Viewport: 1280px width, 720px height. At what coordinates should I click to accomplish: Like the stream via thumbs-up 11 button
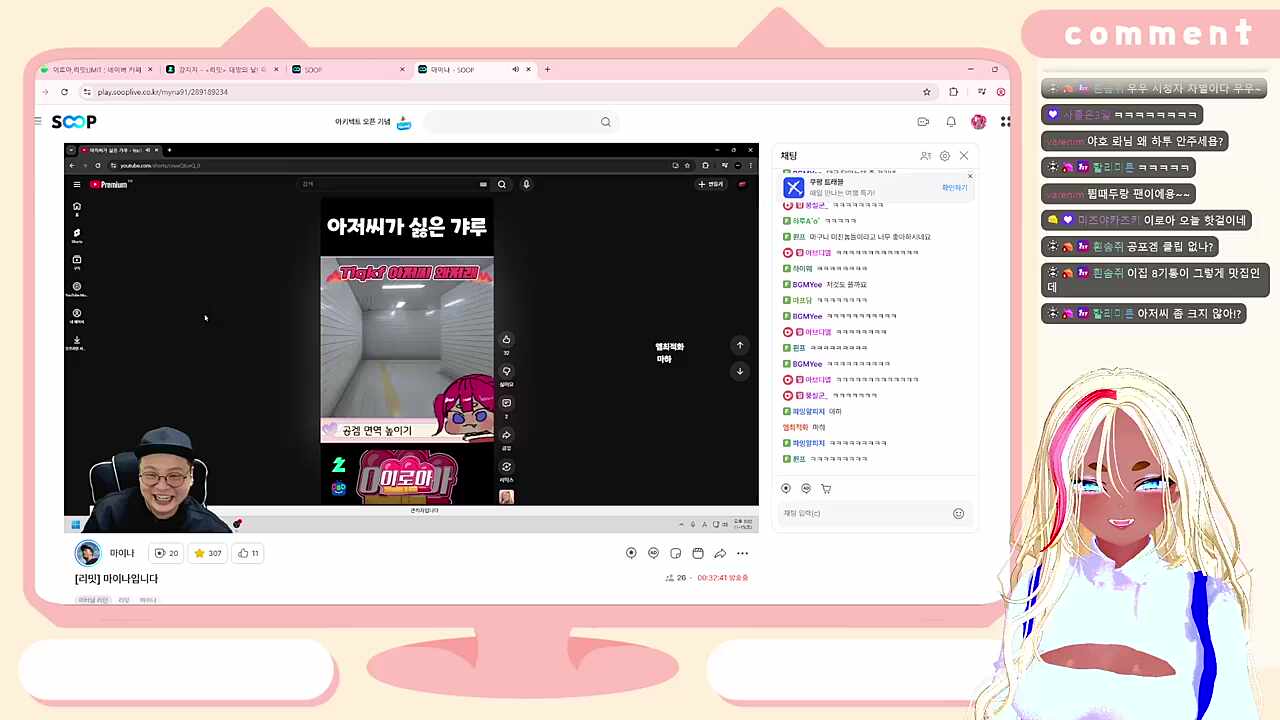click(248, 553)
